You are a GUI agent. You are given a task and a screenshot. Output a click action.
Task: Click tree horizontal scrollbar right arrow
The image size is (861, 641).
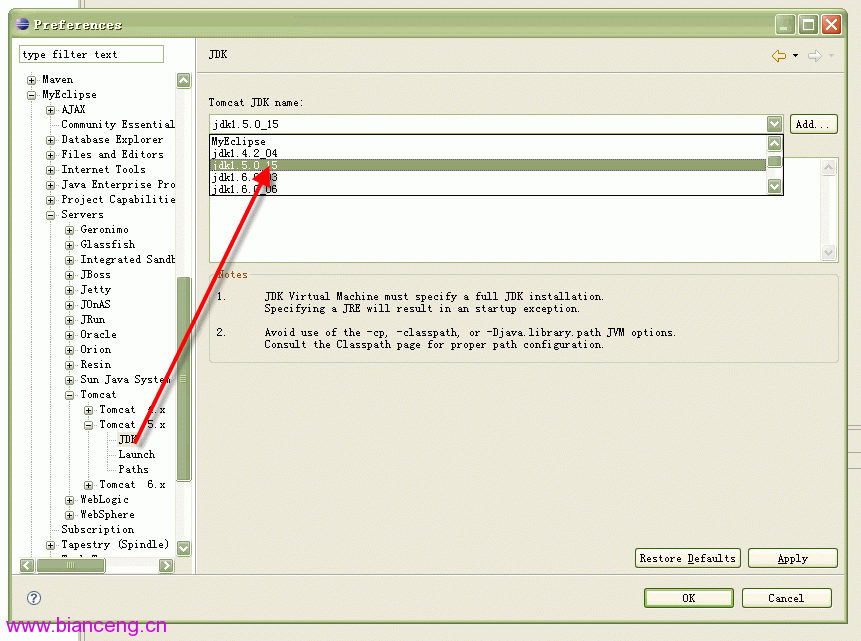point(166,565)
